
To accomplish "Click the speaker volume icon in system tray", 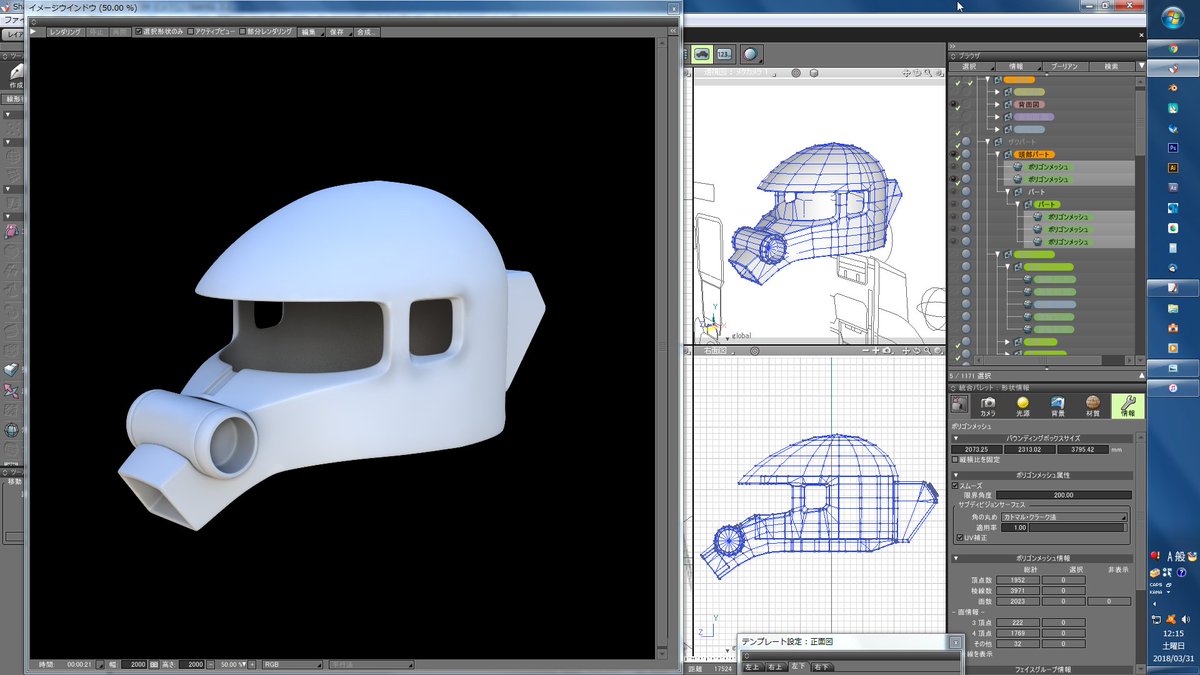I will pos(1185,618).
